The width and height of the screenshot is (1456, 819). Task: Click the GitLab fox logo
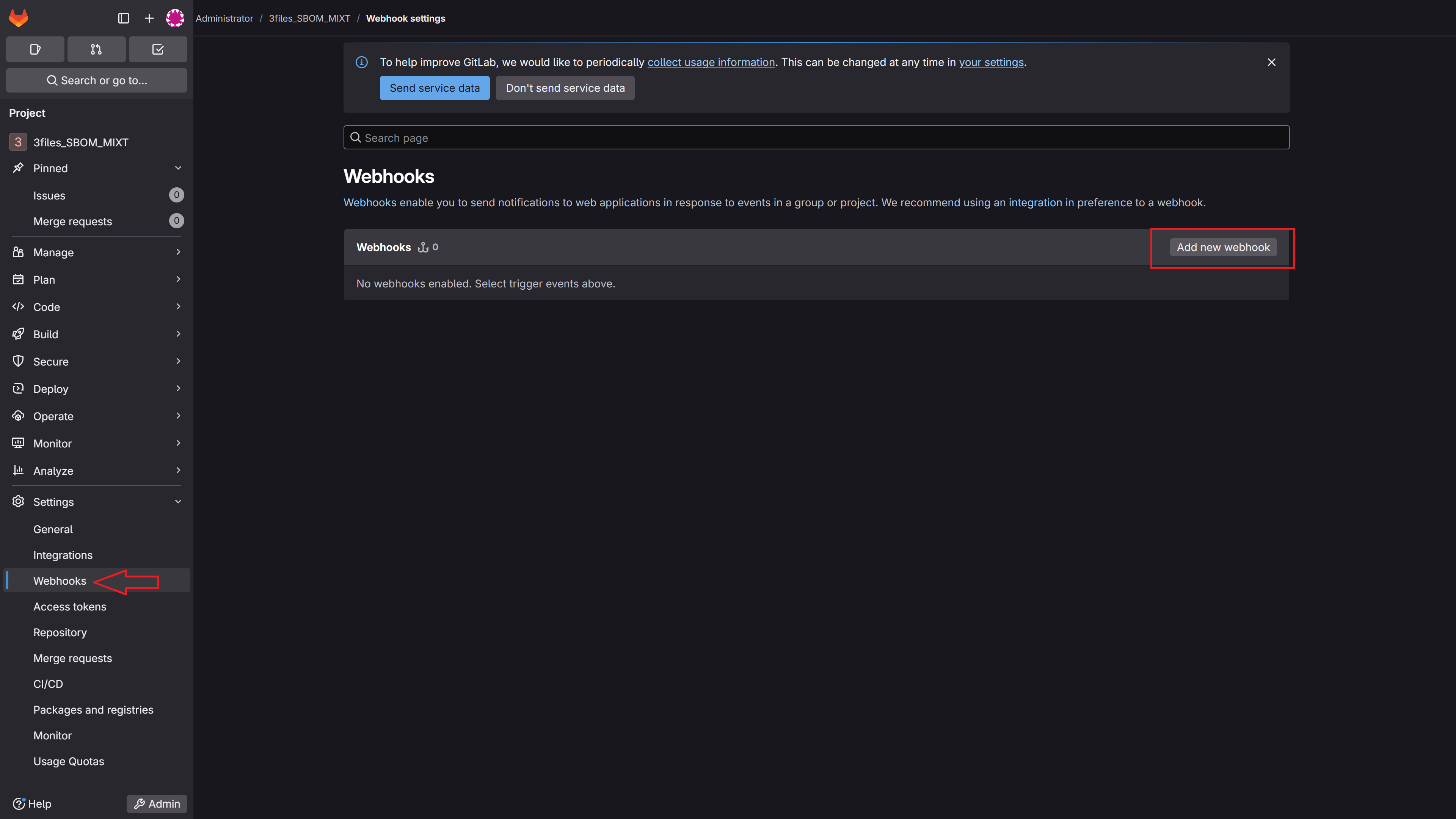19,18
